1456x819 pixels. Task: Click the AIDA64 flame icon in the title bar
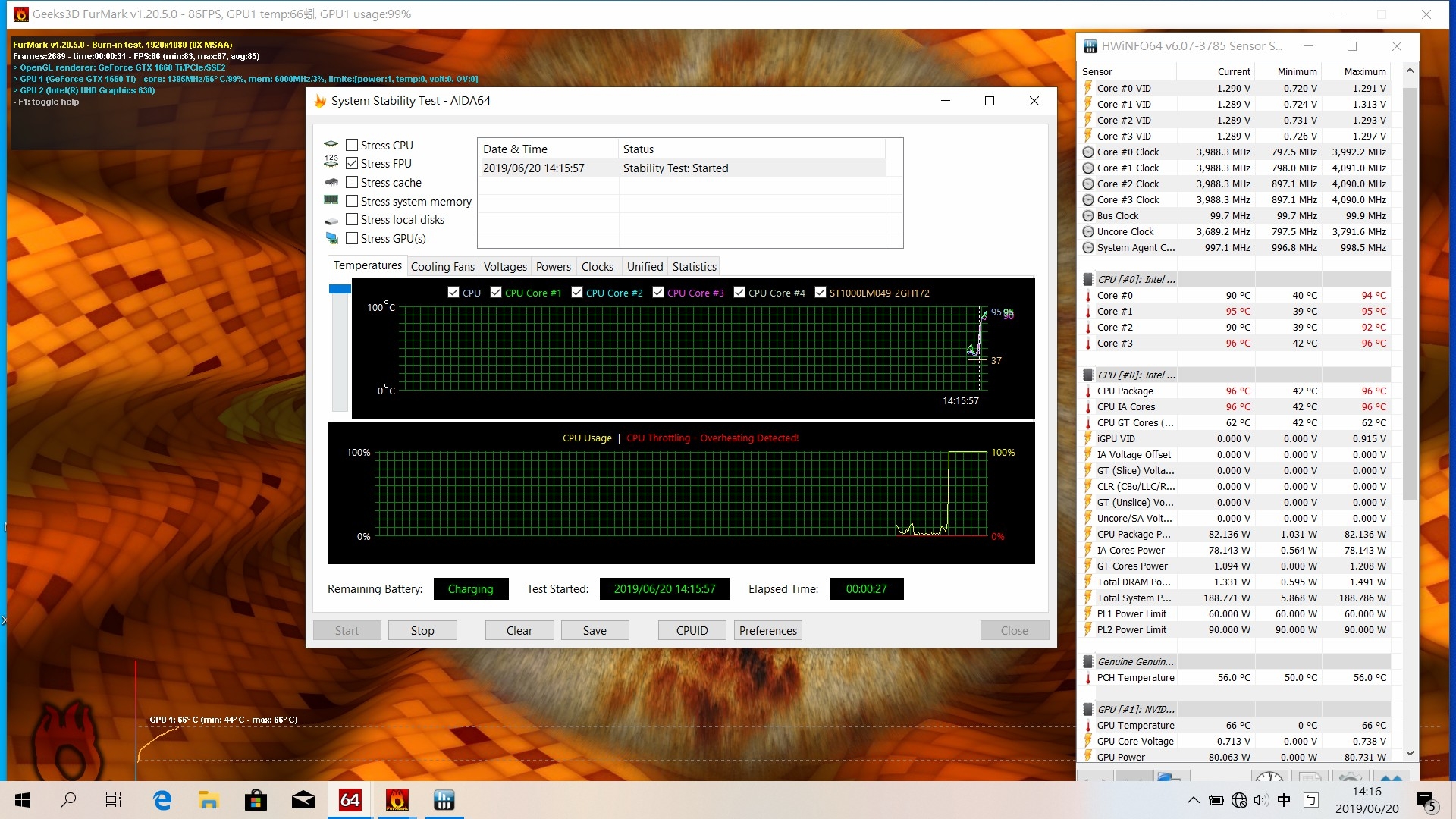click(x=320, y=101)
